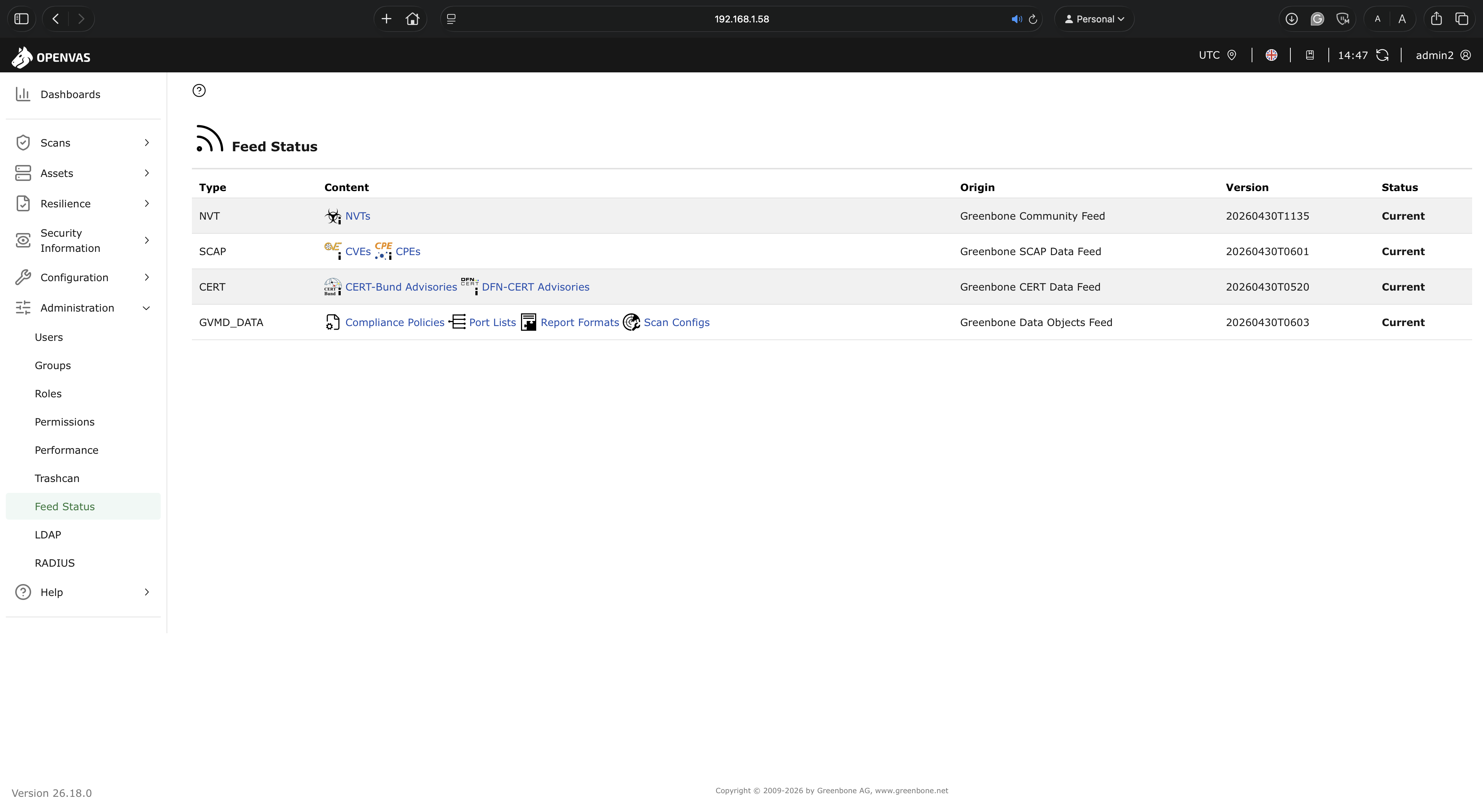
Task: Expand the Assets menu chevron
Action: click(147, 173)
